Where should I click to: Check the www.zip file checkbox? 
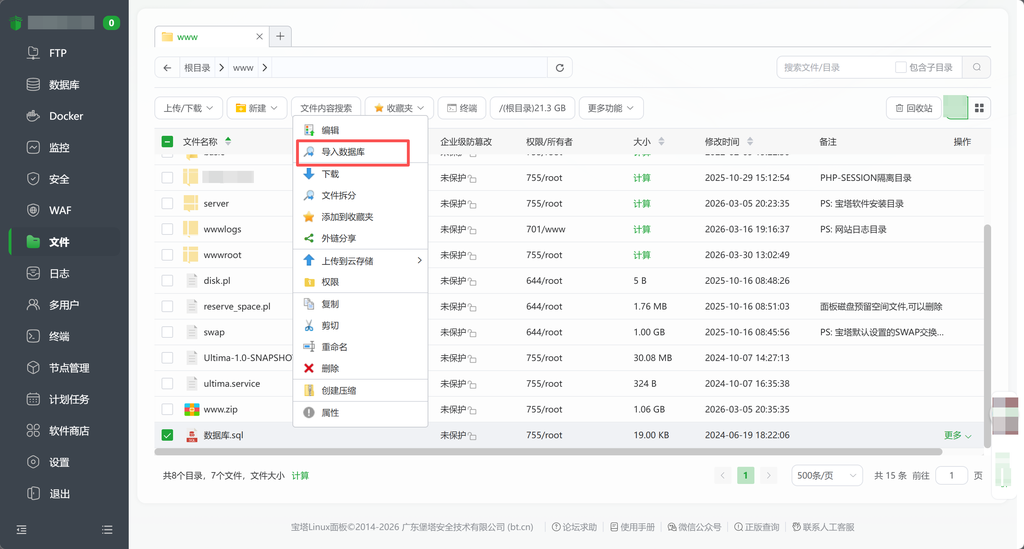(x=167, y=409)
